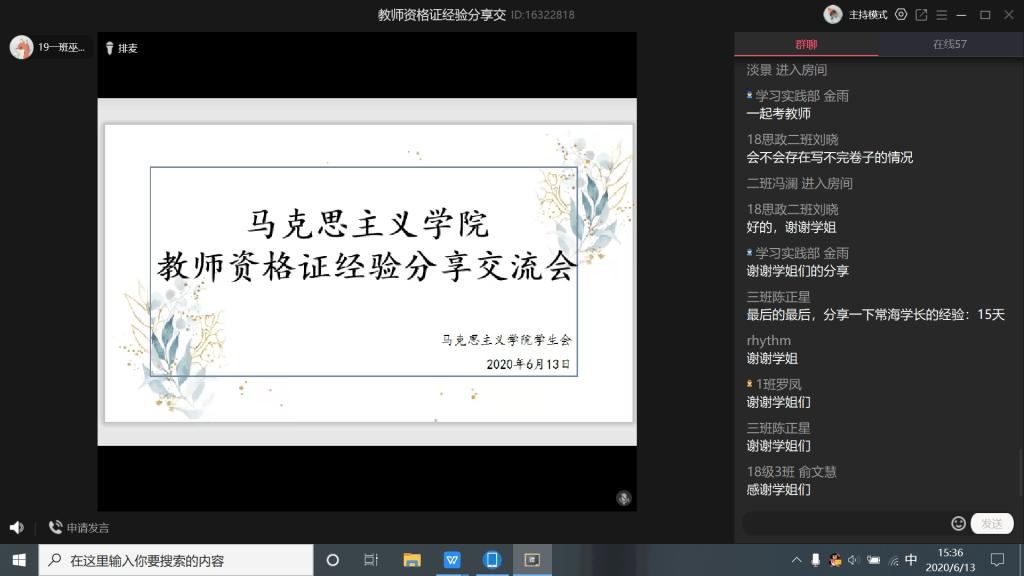Click the 排麦 microphone queue button

tap(121, 48)
